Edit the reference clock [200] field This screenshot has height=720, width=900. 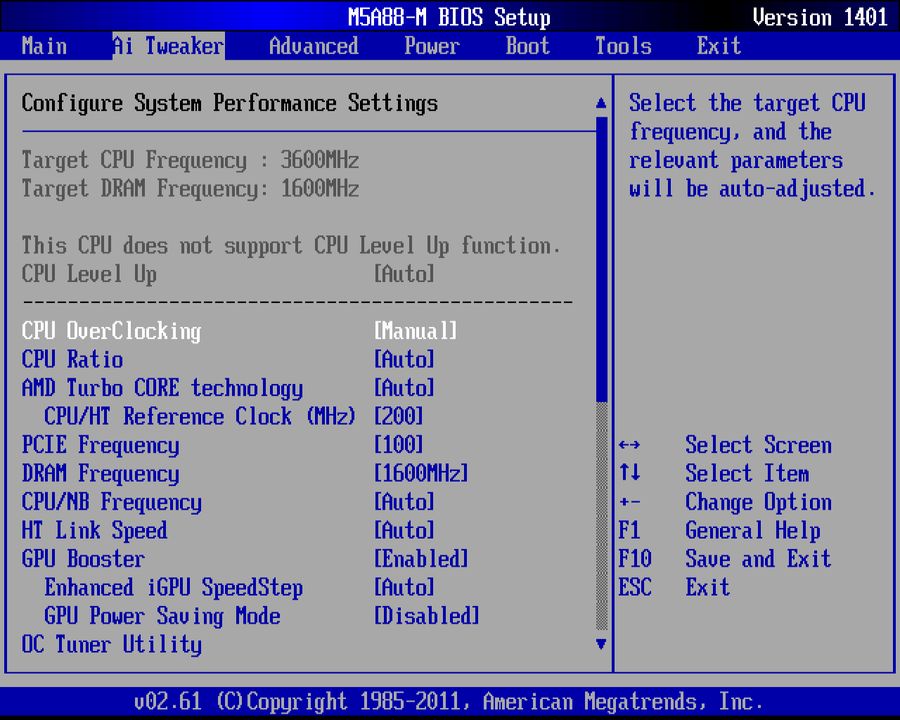[x=398, y=417]
